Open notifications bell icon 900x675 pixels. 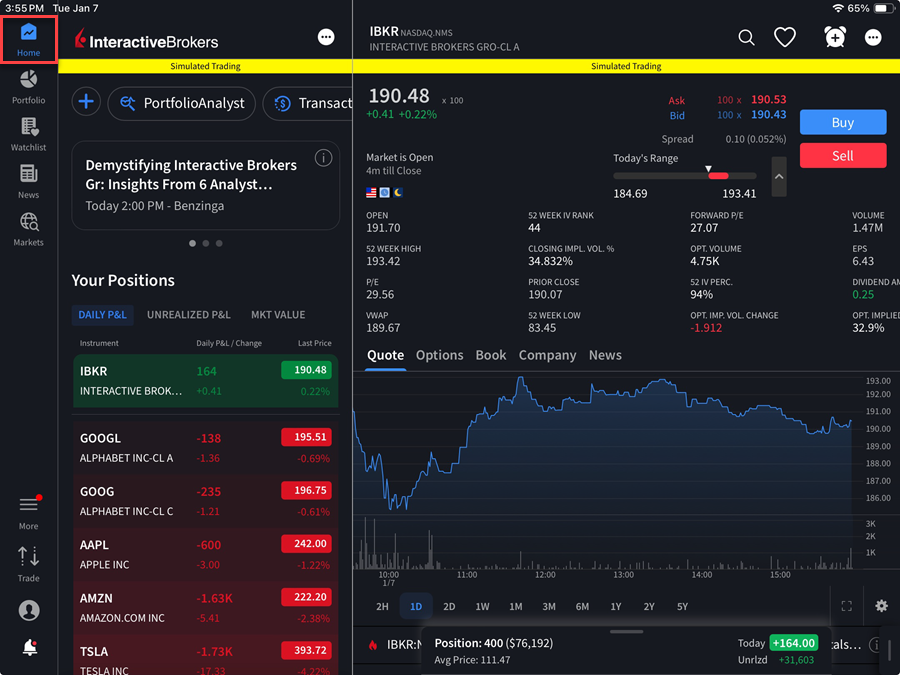(x=29, y=648)
